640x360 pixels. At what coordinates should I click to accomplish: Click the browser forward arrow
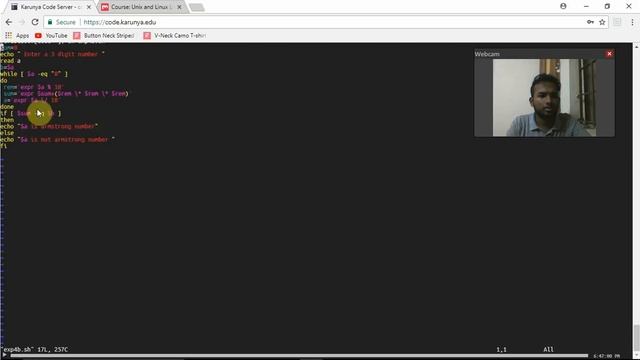21,22
